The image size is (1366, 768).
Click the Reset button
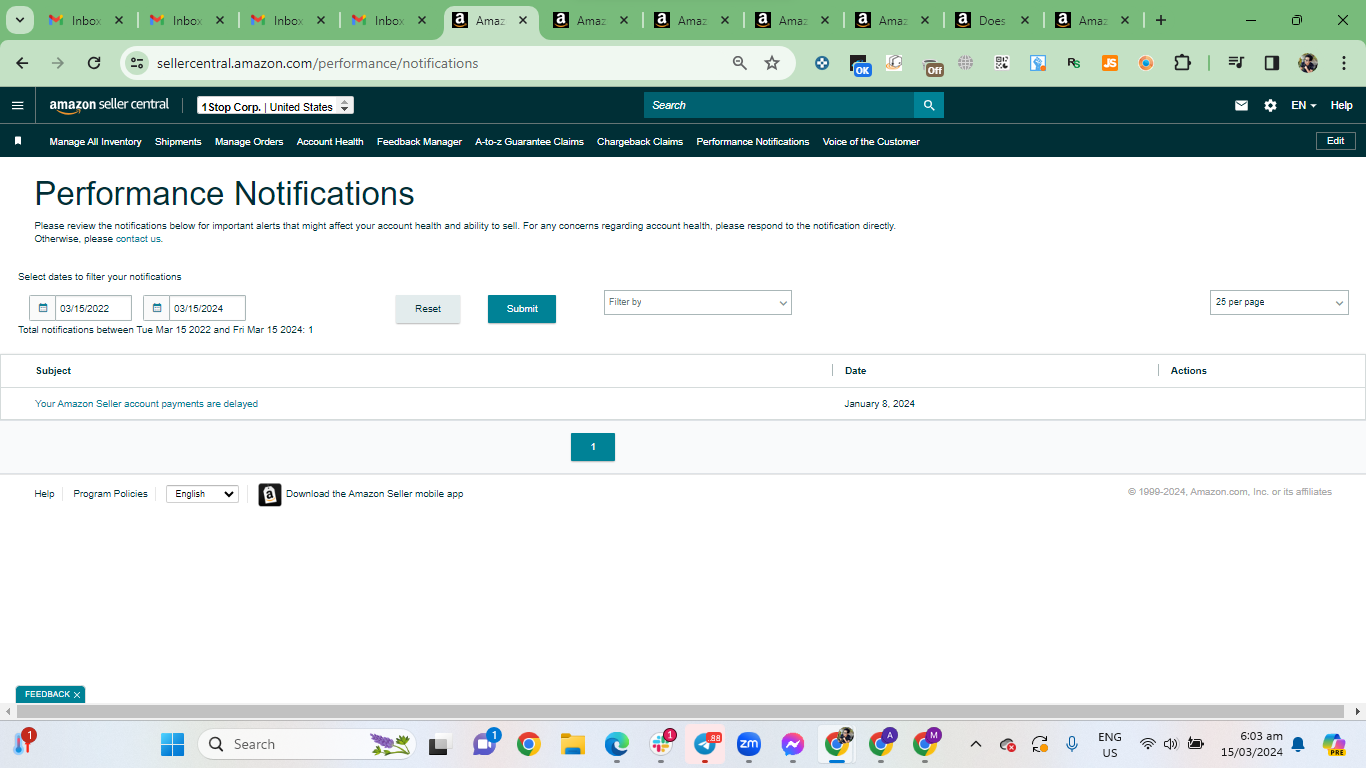[x=428, y=309]
